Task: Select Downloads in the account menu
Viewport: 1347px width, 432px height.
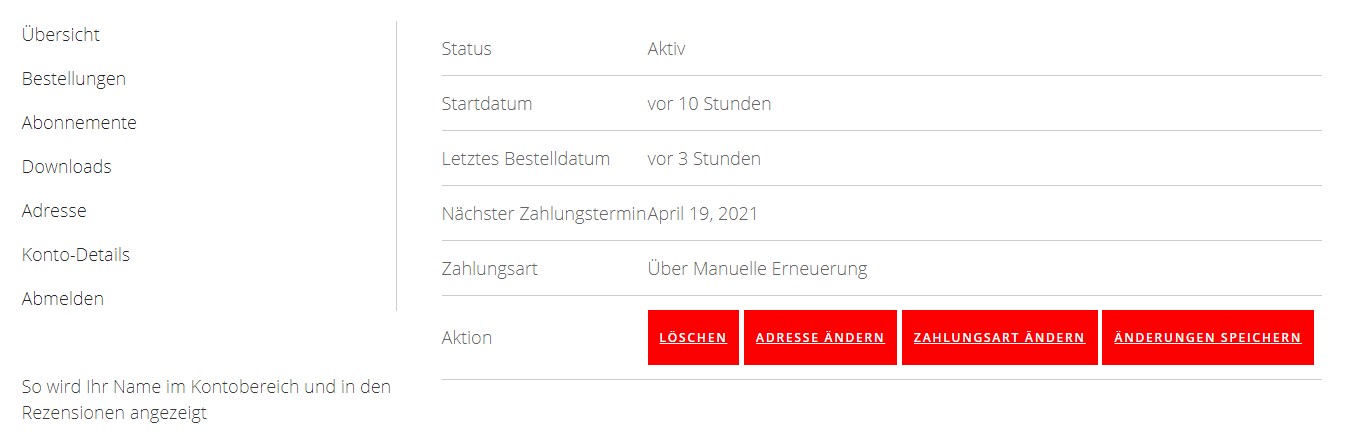Action: pyautogui.click(x=67, y=167)
